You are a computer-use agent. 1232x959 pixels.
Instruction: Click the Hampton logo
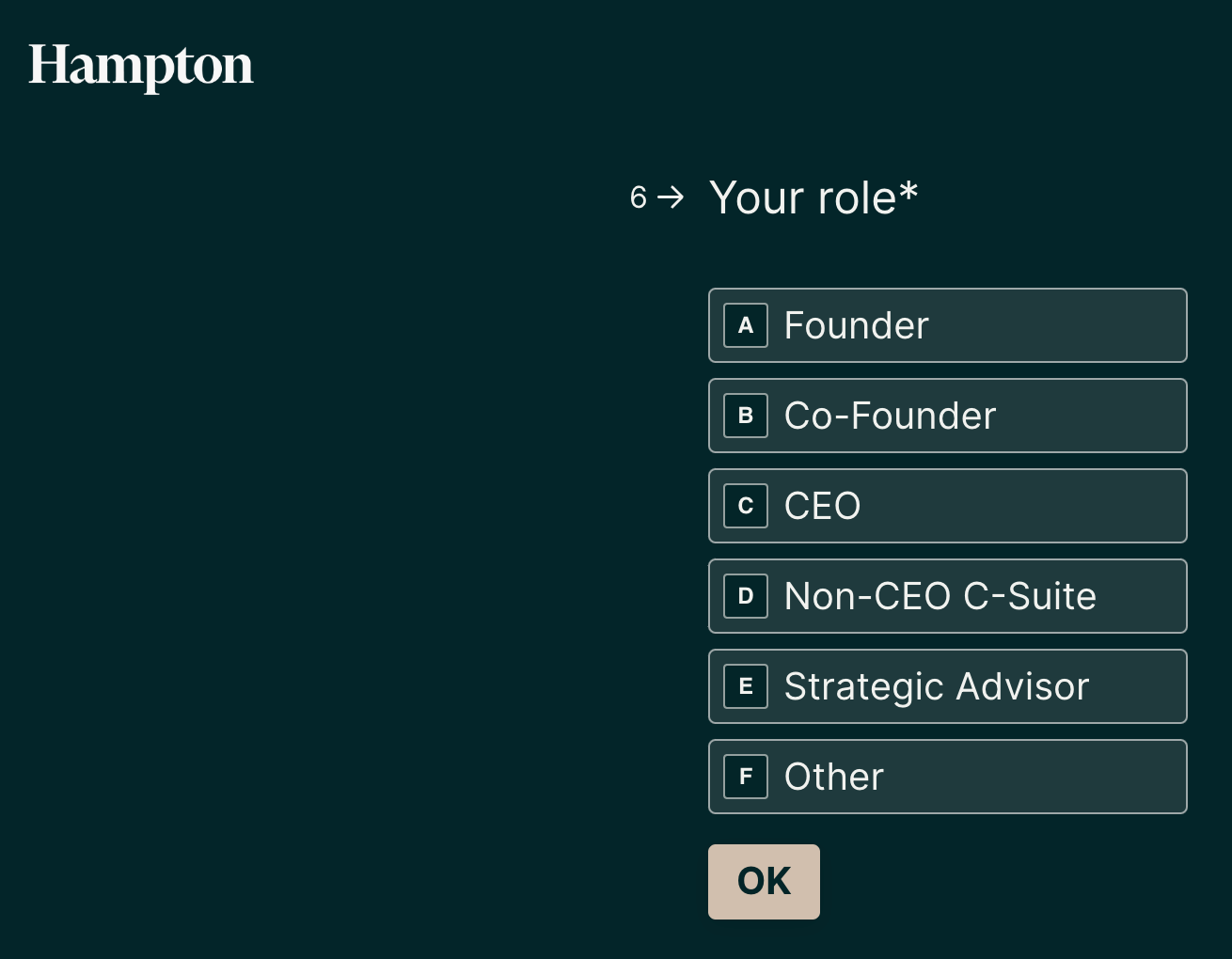tap(141, 66)
